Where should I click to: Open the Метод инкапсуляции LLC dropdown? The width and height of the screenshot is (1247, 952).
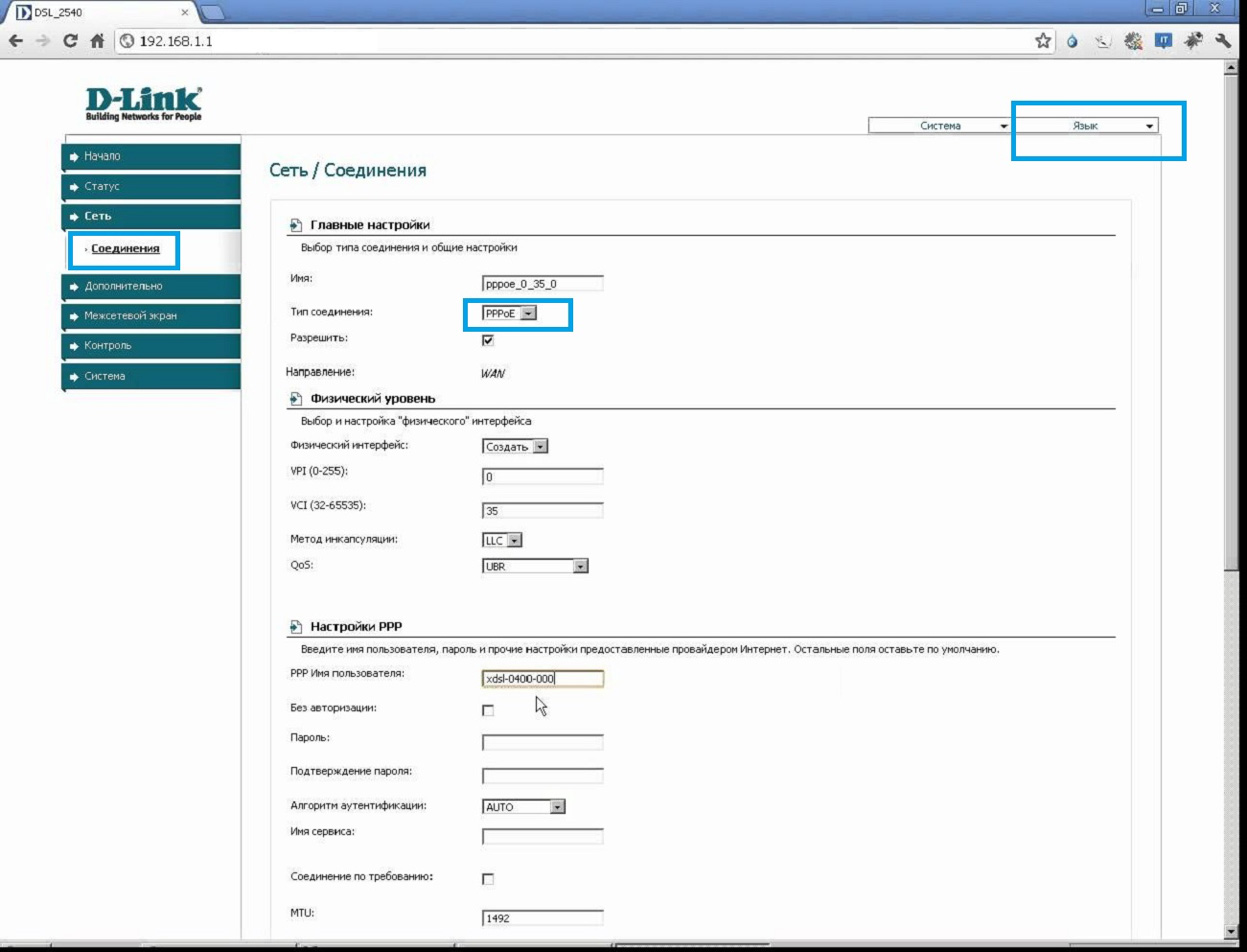click(x=503, y=541)
